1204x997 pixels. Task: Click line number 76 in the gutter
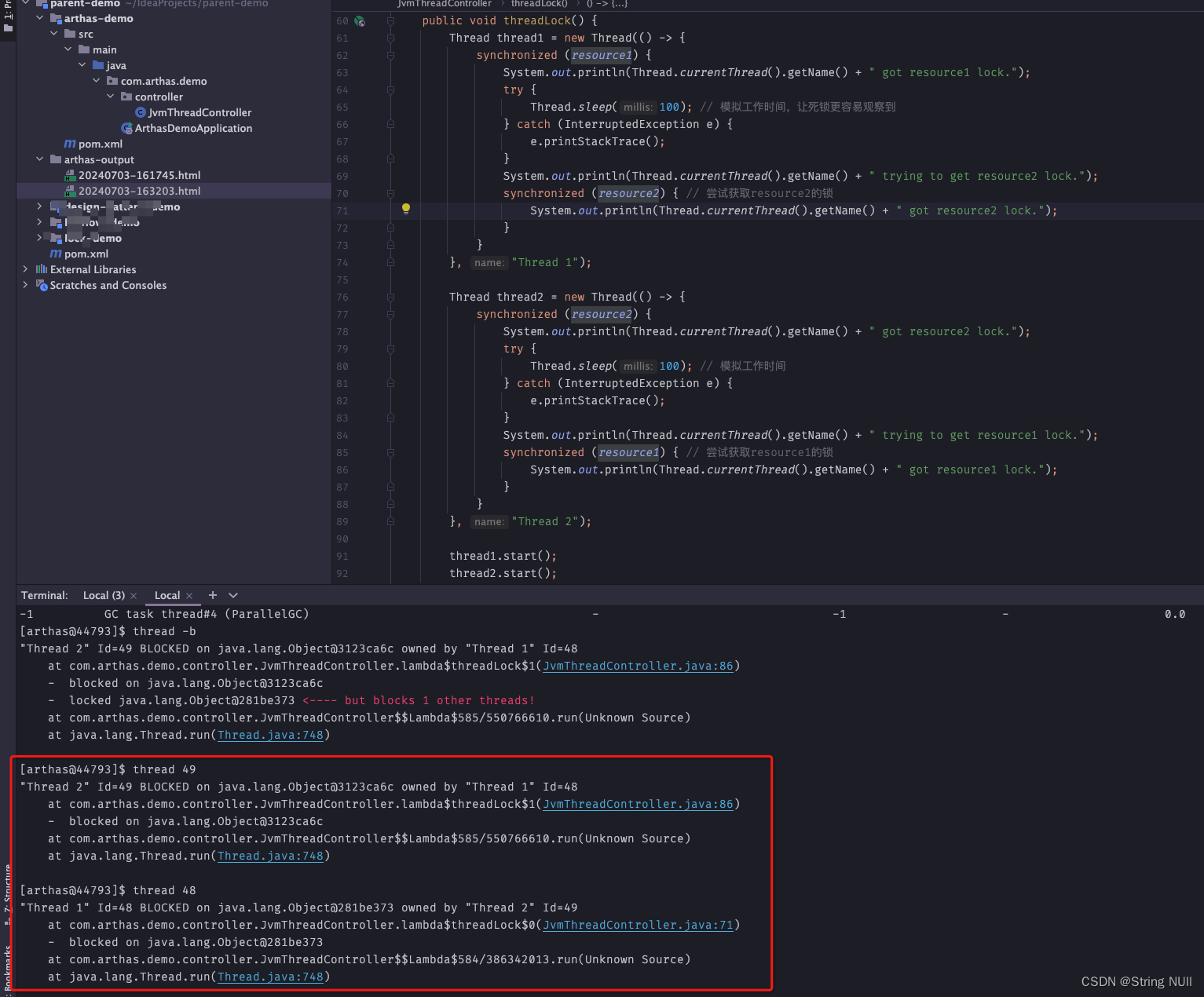[x=342, y=297]
